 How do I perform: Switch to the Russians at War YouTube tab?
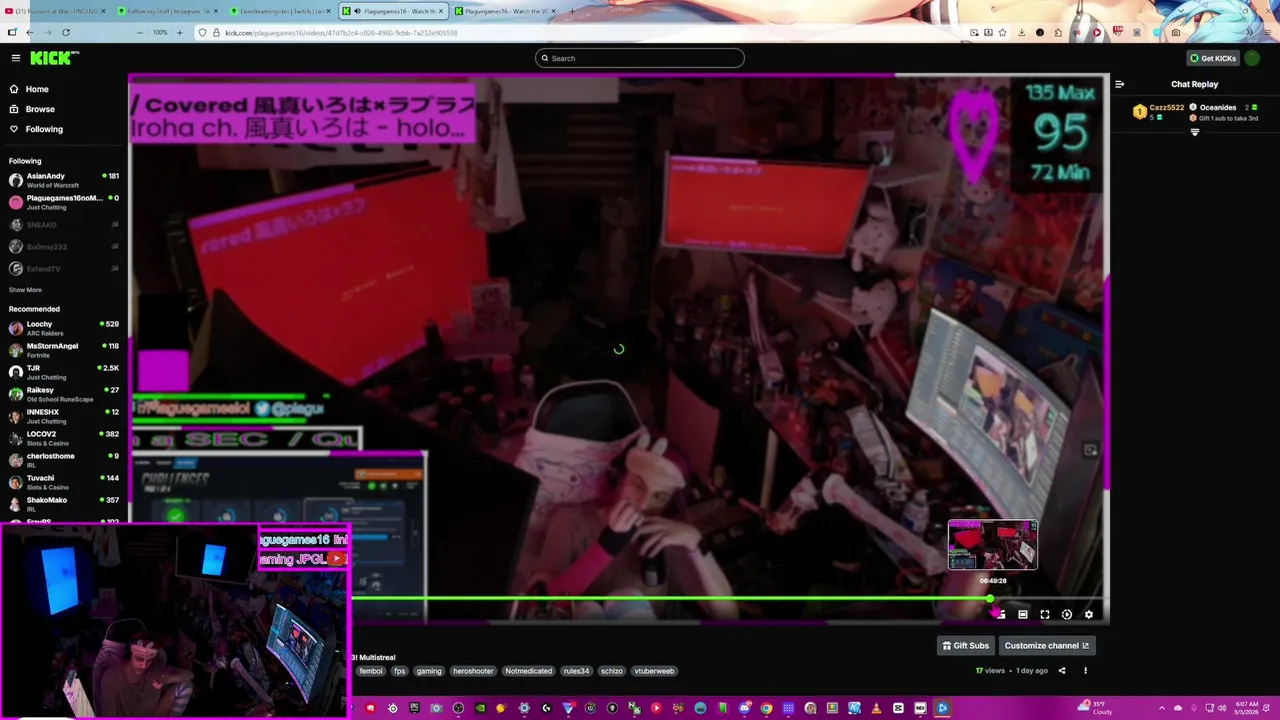pos(56,11)
